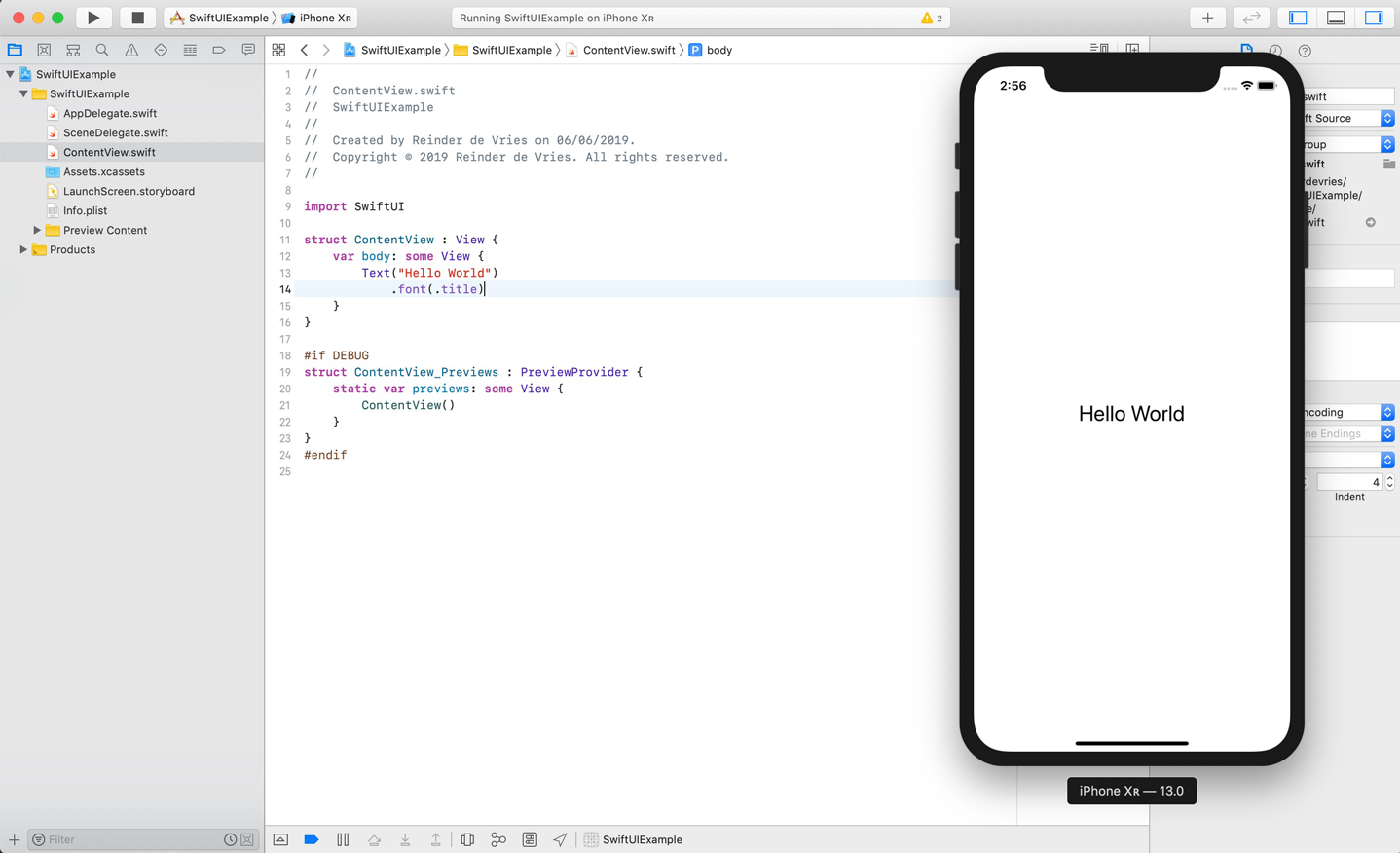Toggle the code review arrows button
Screen dimensions: 1400x853
(x=1251, y=18)
